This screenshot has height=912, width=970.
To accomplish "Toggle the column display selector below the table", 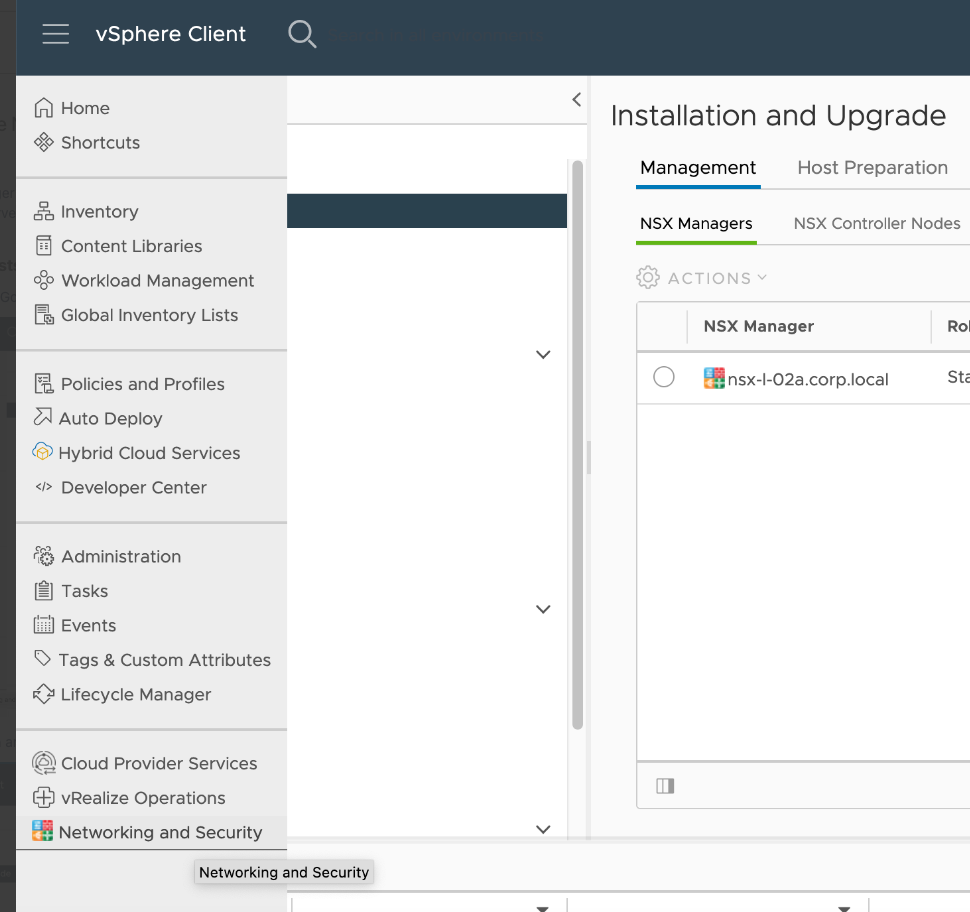I will [x=665, y=785].
